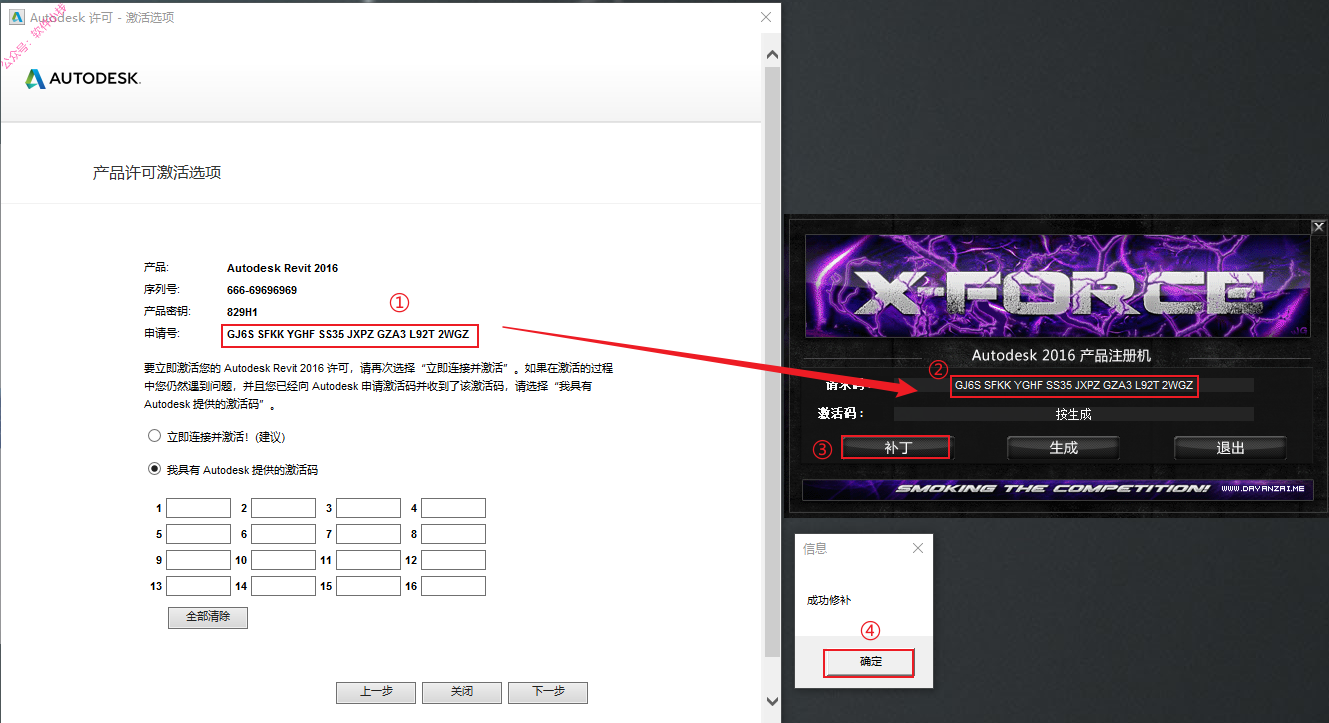1329x723 pixels.
Task: Click the 退出 exit button in X-Force
Action: pyautogui.click(x=1230, y=447)
